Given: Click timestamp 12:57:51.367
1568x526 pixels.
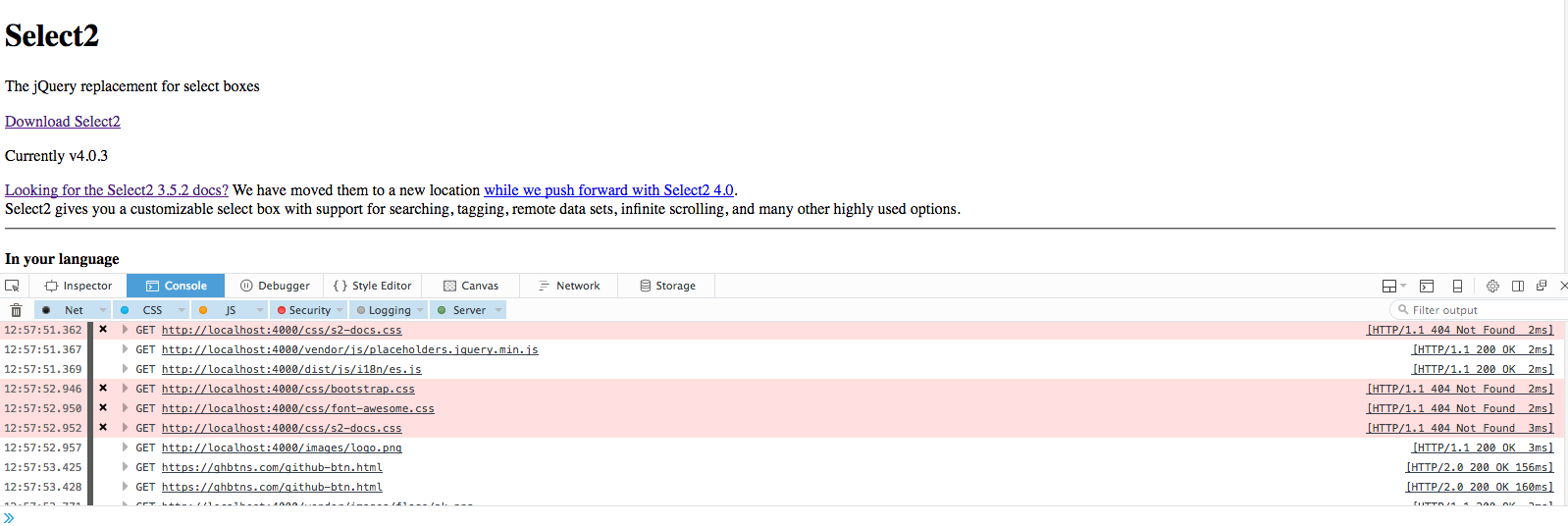Looking at the screenshot, I should coord(43,349).
